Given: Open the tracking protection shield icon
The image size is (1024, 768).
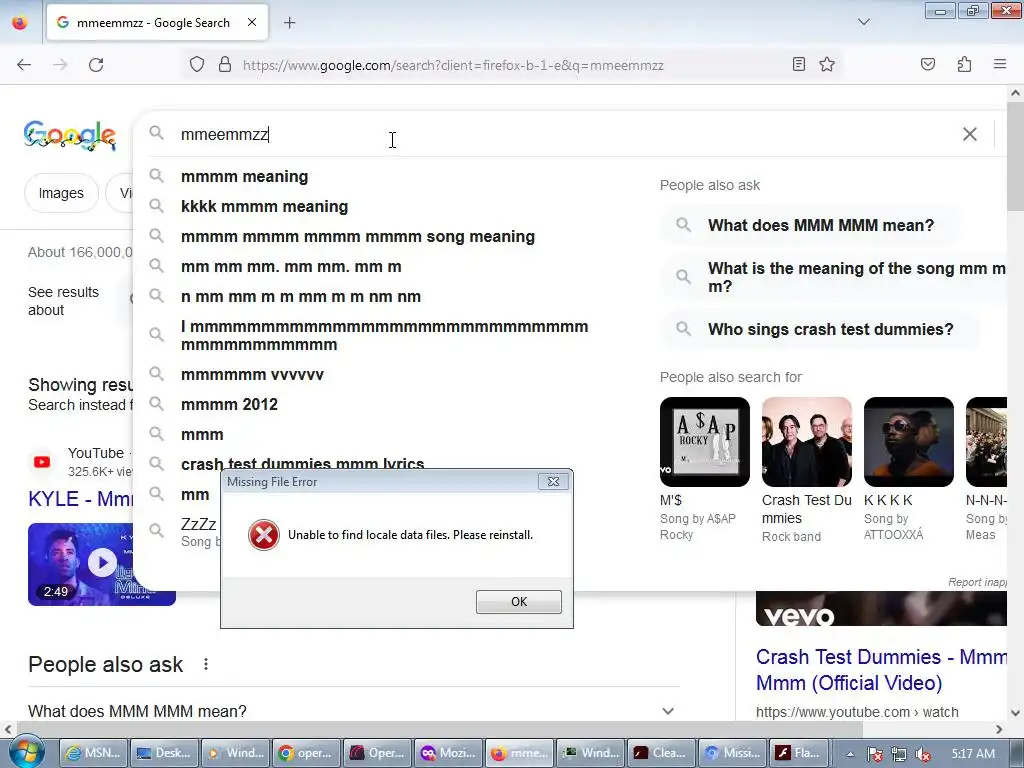Looking at the screenshot, I should tap(197, 65).
